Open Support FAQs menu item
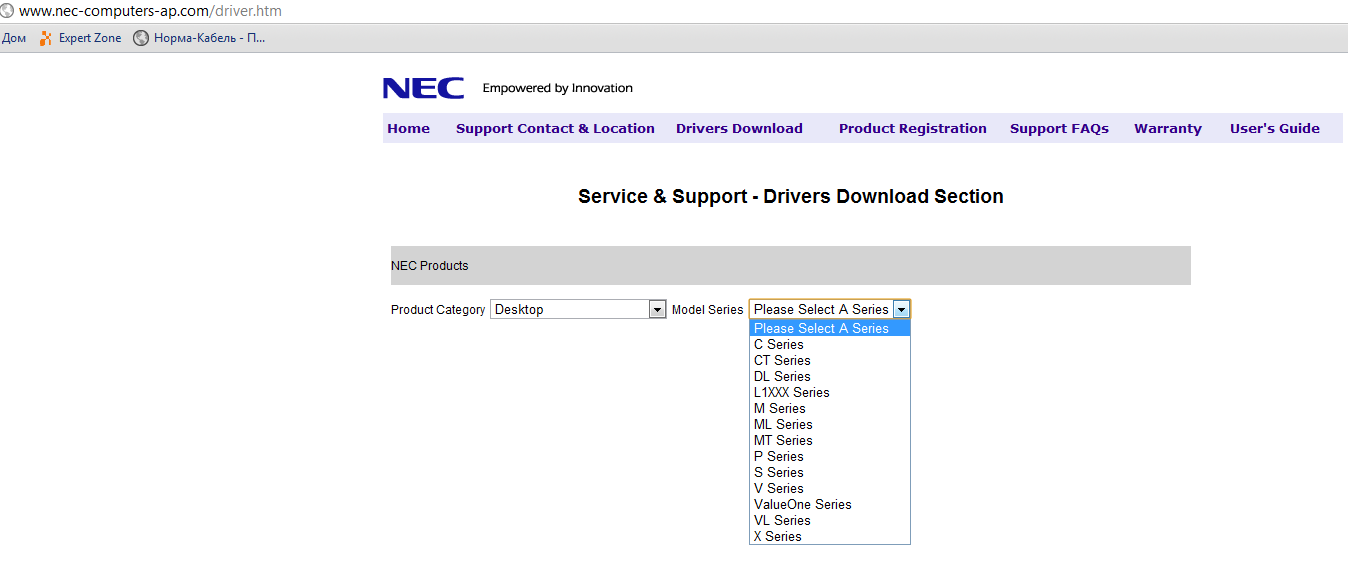 (x=1059, y=128)
